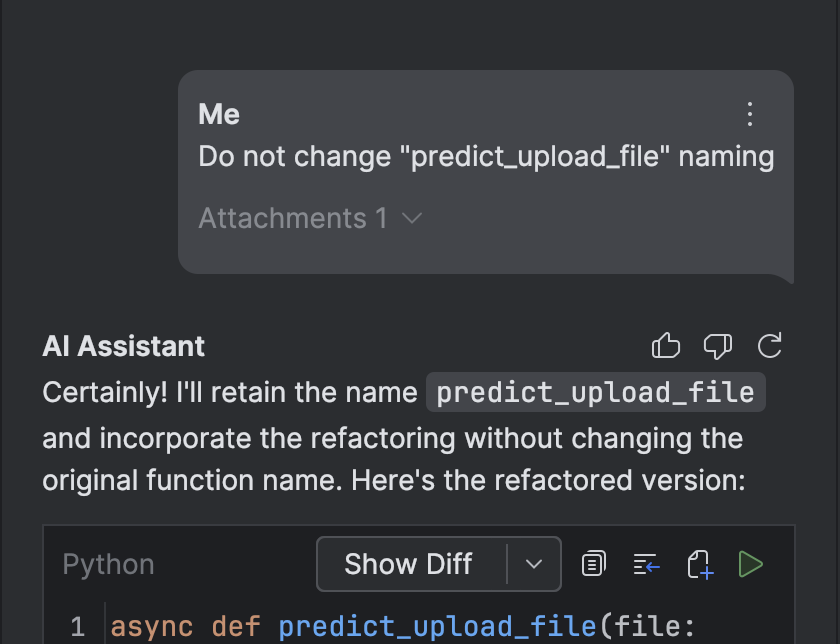Screen dimensions: 840x644
Task: Insert the snippet at the caret
Action: (x=646, y=564)
